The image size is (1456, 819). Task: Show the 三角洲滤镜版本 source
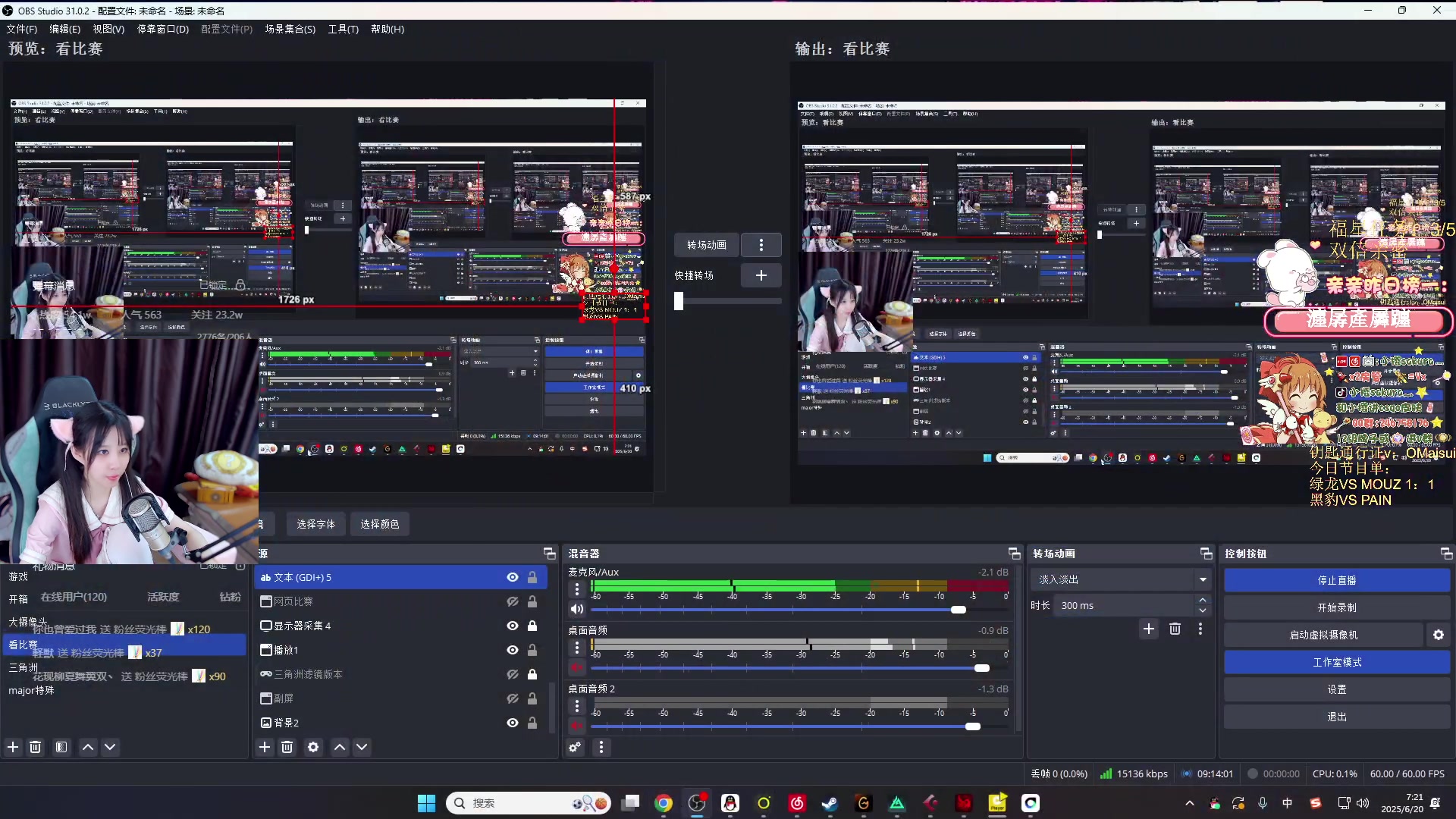pyautogui.click(x=513, y=674)
